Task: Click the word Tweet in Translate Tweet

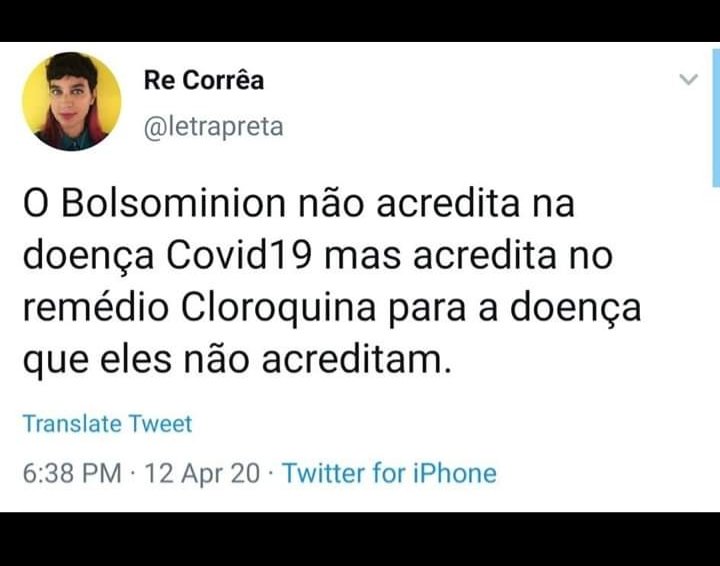Action: tap(160, 423)
